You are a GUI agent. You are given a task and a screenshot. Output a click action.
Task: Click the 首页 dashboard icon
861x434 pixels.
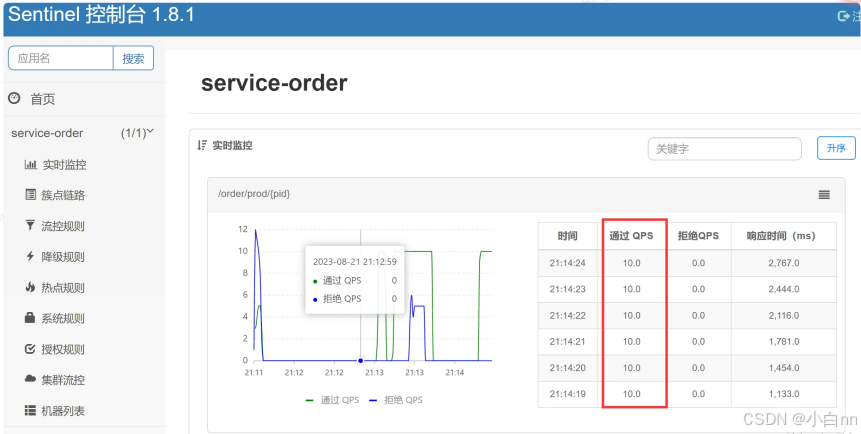[14, 99]
